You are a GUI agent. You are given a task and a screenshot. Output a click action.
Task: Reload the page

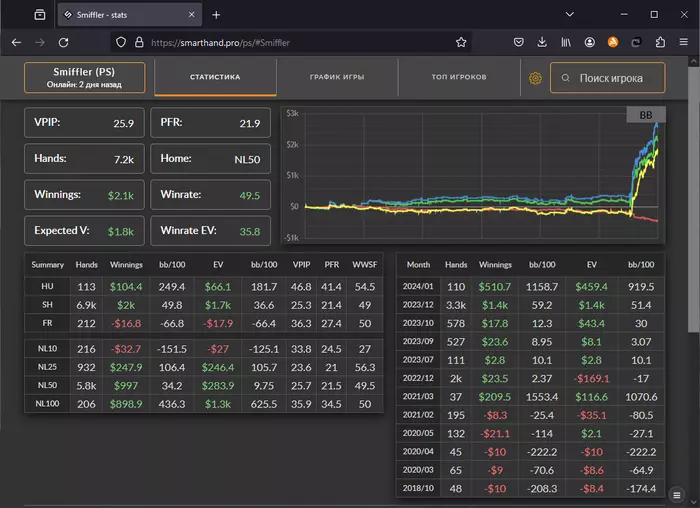pos(63,42)
